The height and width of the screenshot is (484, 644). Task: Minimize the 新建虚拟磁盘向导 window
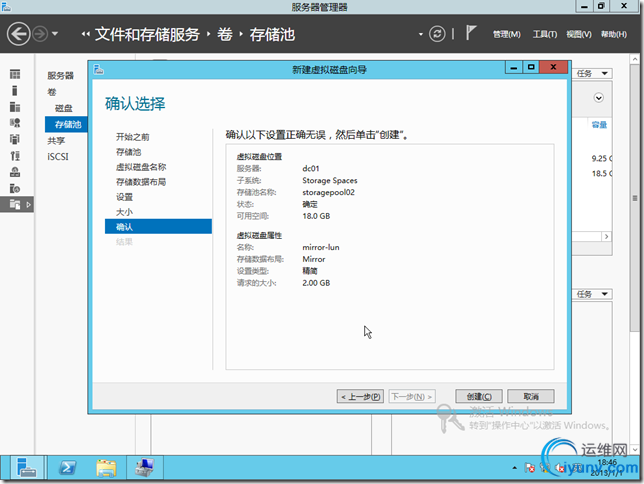[x=514, y=67]
